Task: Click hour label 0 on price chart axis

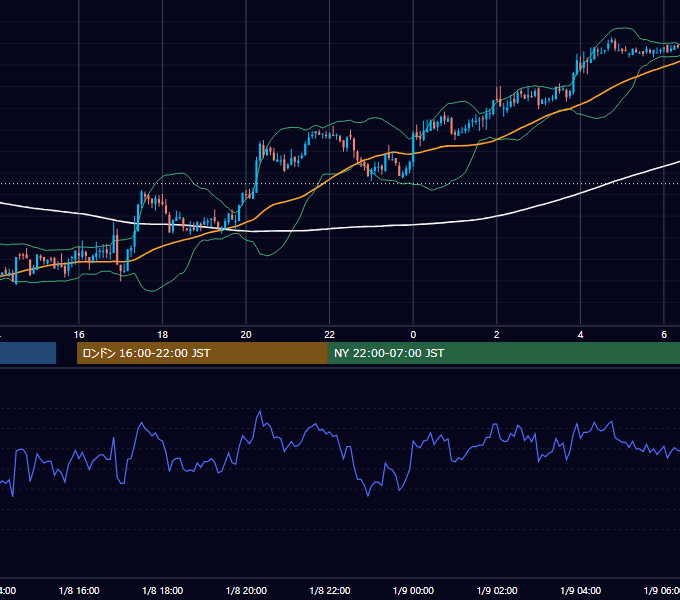Action: coord(413,335)
